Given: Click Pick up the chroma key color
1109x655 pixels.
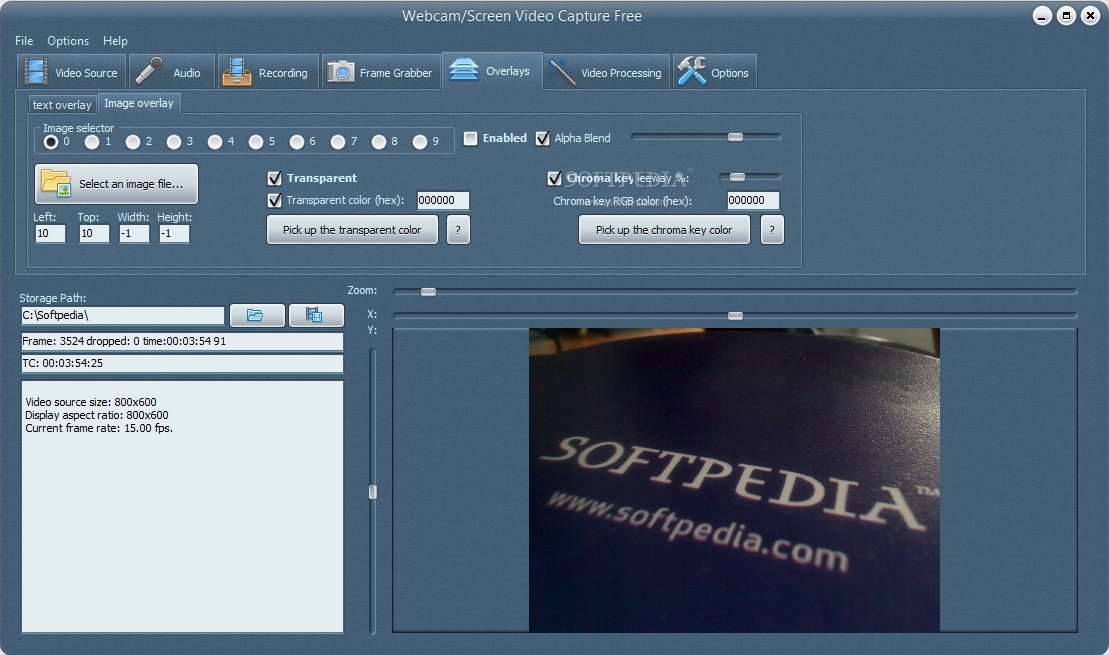Looking at the screenshot, I should 664,230.
